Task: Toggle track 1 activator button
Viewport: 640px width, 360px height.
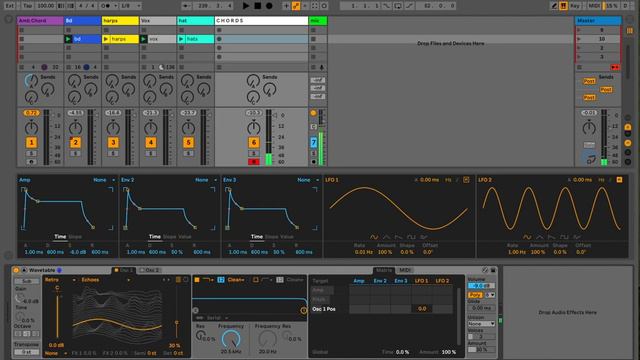Action: point(31,142)
